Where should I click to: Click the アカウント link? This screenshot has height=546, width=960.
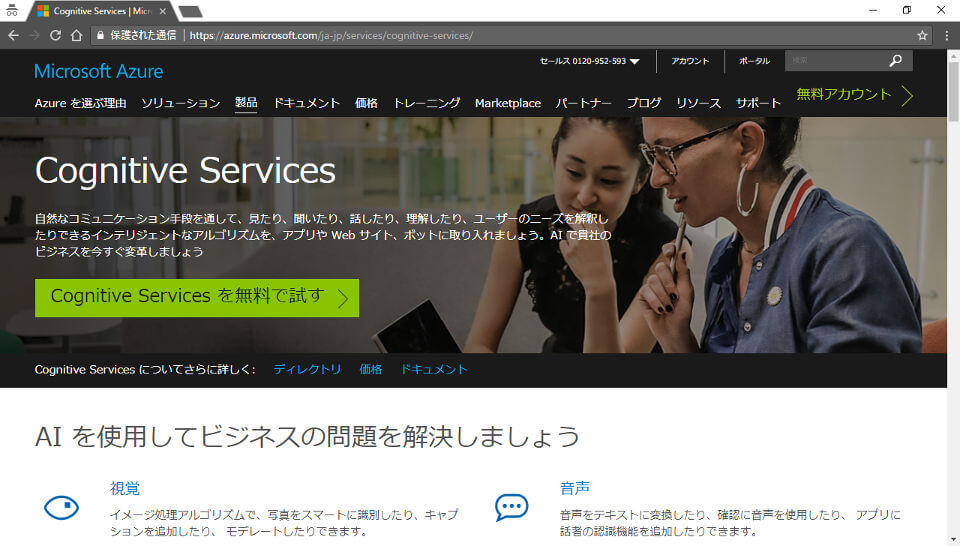pos(690,61)
